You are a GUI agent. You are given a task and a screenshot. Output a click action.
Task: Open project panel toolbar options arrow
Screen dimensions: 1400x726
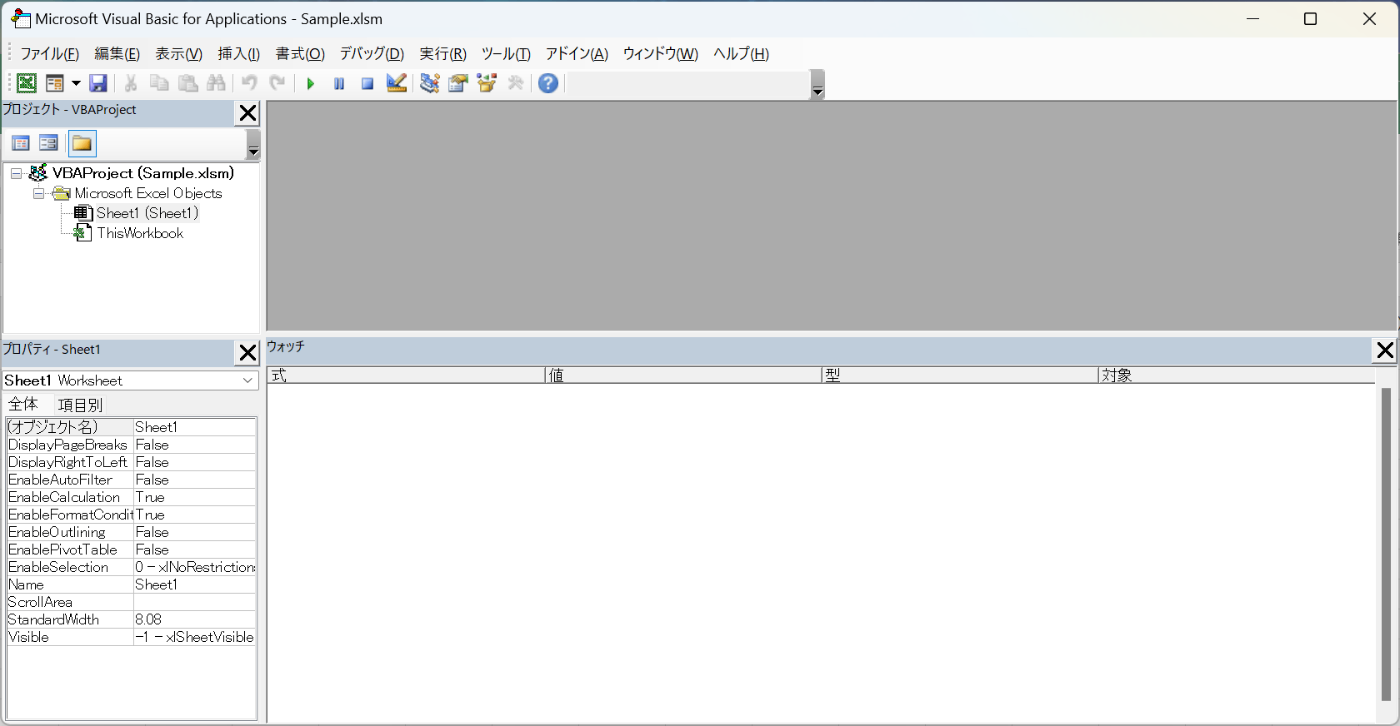253,145
